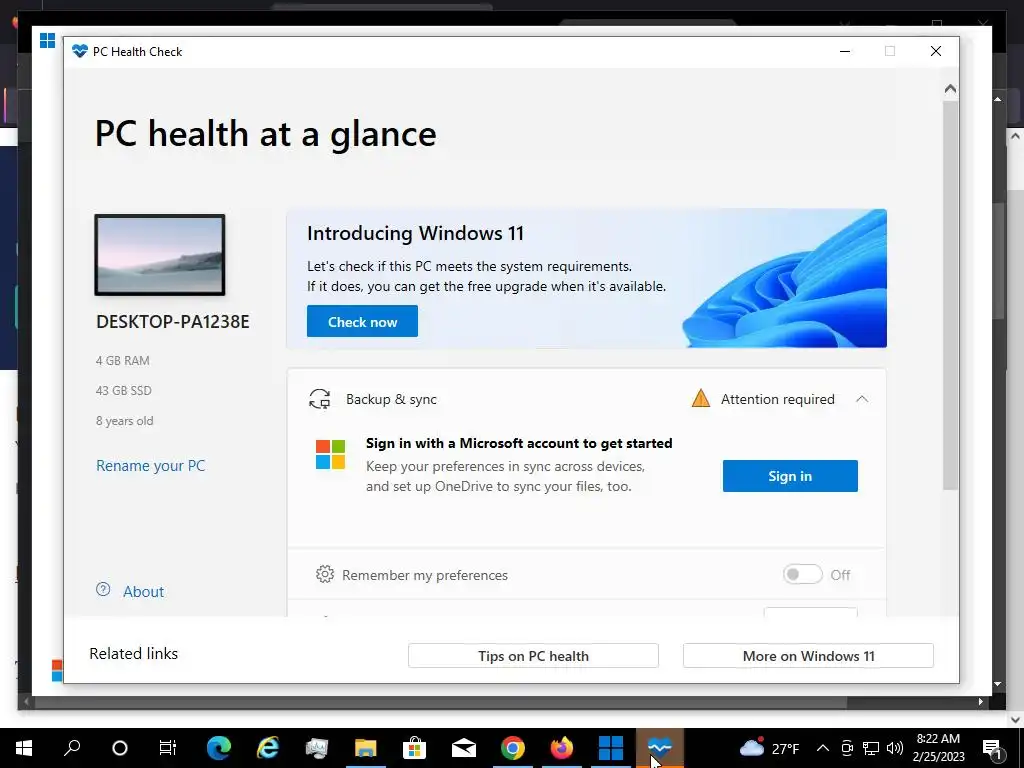This screenshot has height=768, width=1024.
Task: Launch Internet Explorer from the taskbar
Action: pyautogui.click(x=268, y=748)
